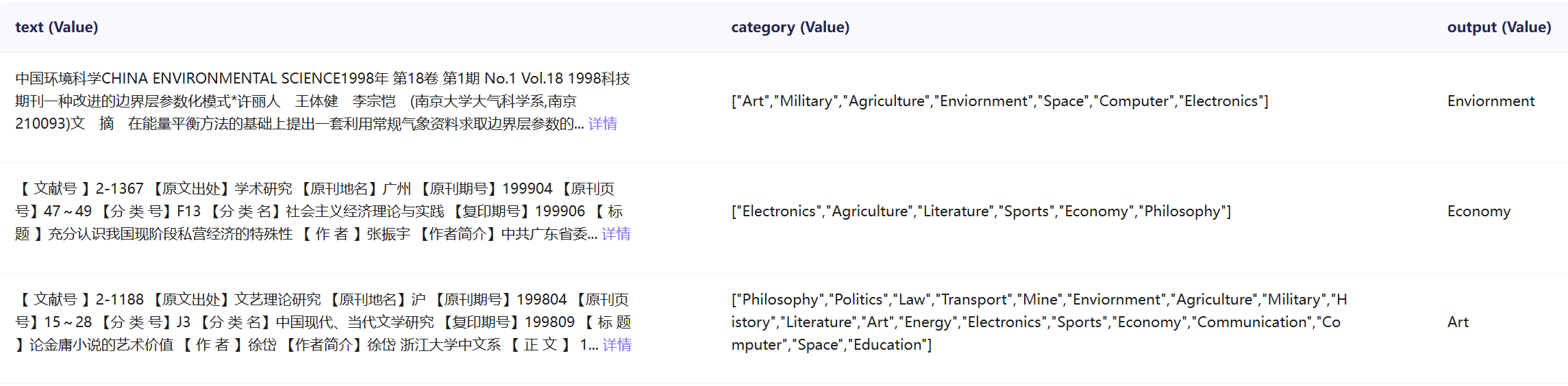Open the 详情 link in the 中国环境科学 row

point(602,124)
